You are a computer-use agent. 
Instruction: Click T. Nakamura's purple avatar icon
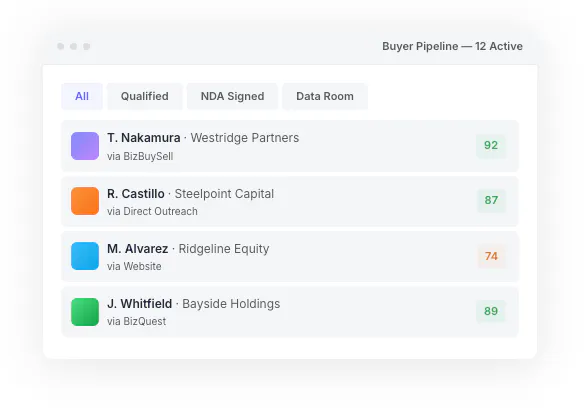[x=85, y=146]
